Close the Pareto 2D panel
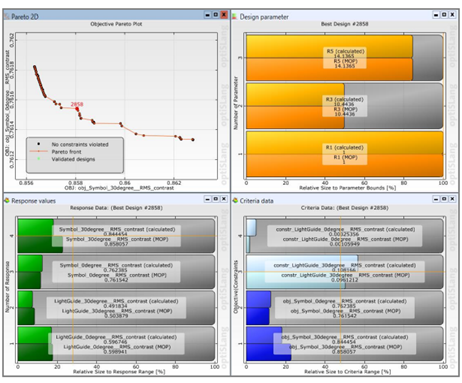This screenshot has height=383, width=462. (224, 15)
